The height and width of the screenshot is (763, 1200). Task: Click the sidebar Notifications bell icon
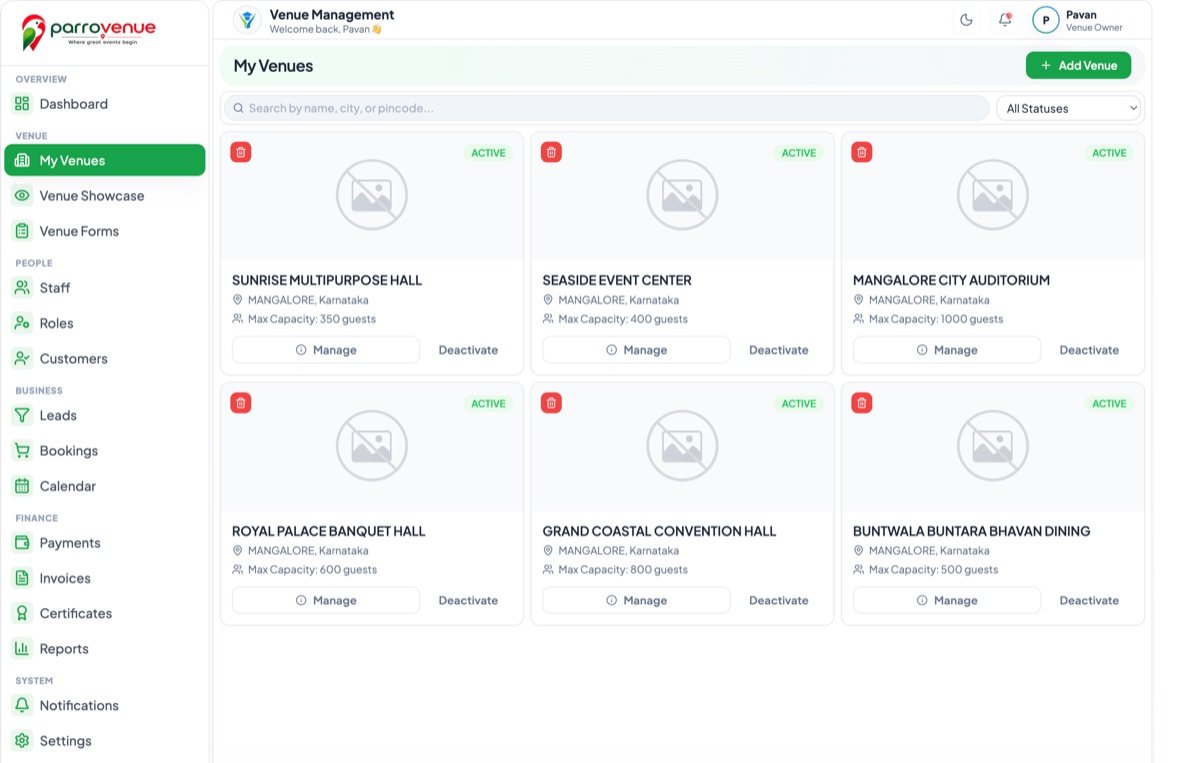click(x=22, y=705)
